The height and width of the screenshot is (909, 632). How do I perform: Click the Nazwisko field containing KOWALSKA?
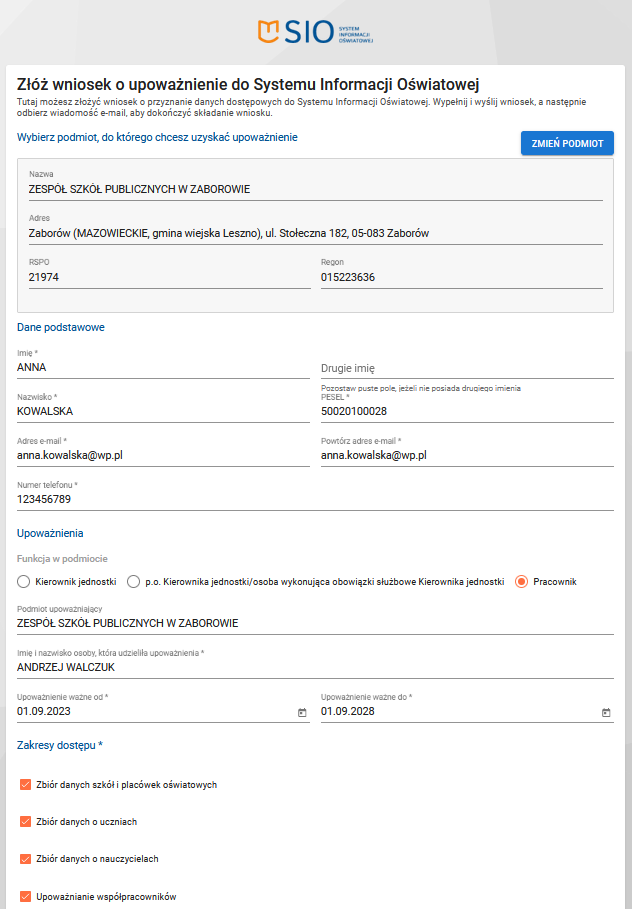click(160, 411)
